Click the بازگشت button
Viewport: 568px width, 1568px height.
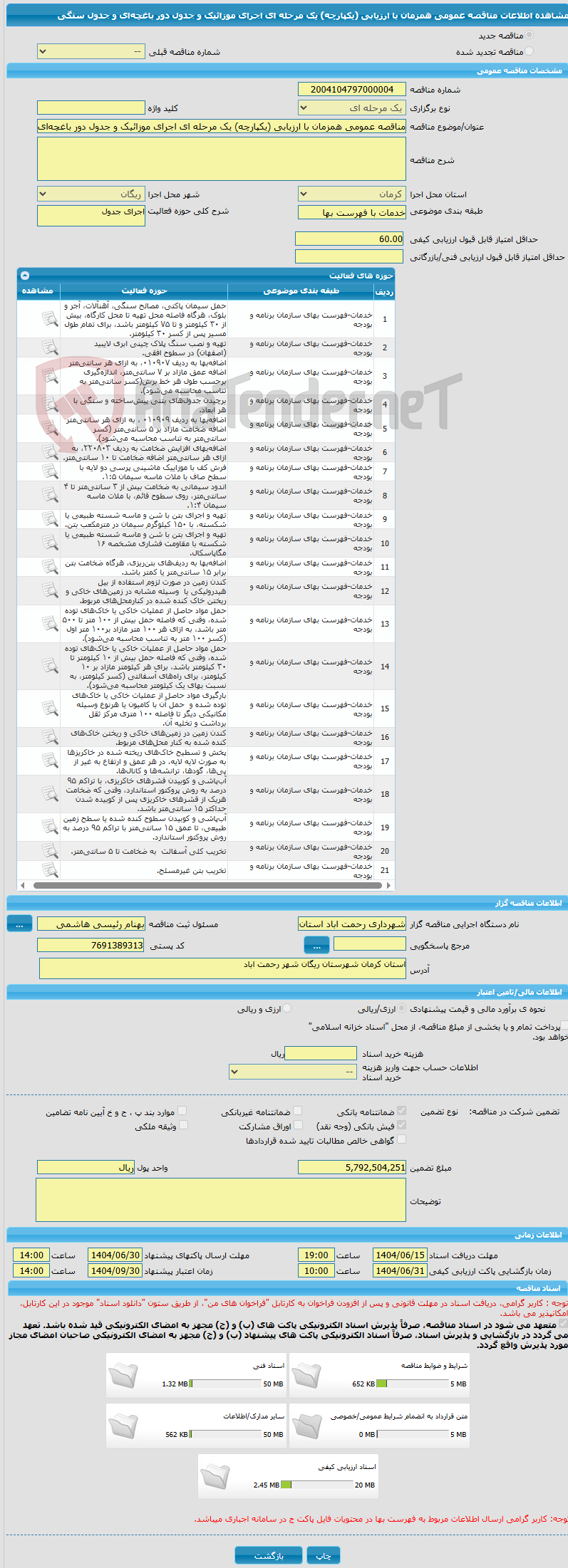click(x=269, y=1556)
